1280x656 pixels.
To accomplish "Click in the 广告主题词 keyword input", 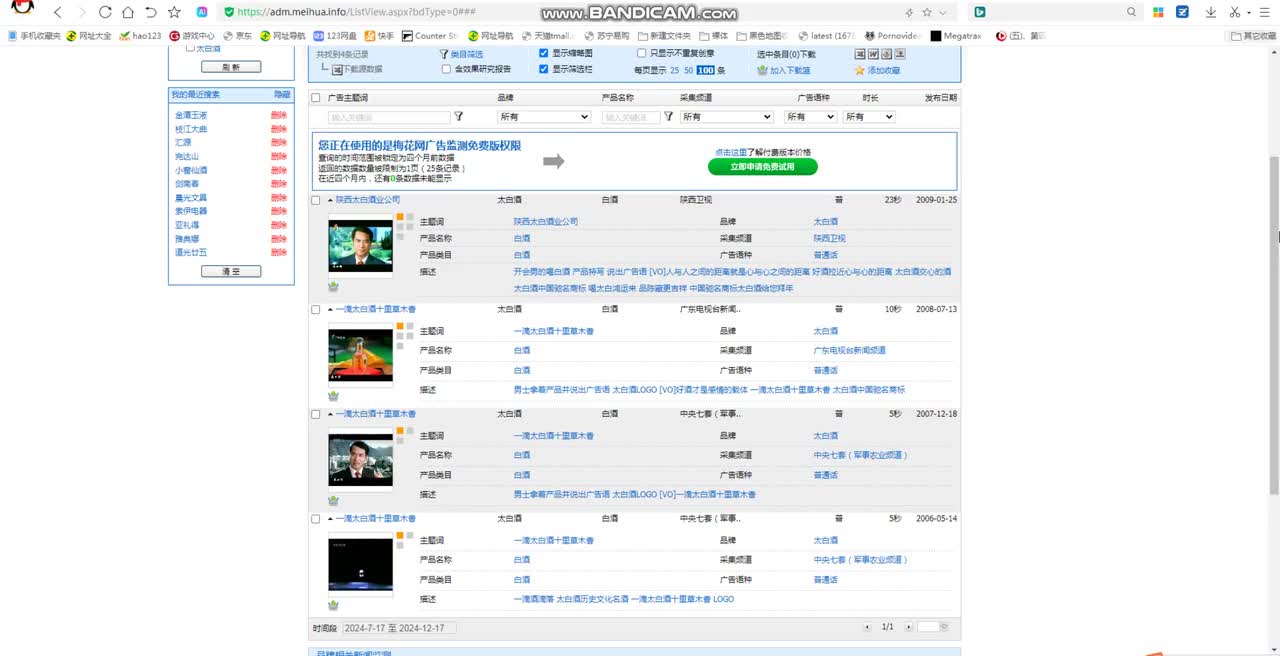I will pos(389,117).
